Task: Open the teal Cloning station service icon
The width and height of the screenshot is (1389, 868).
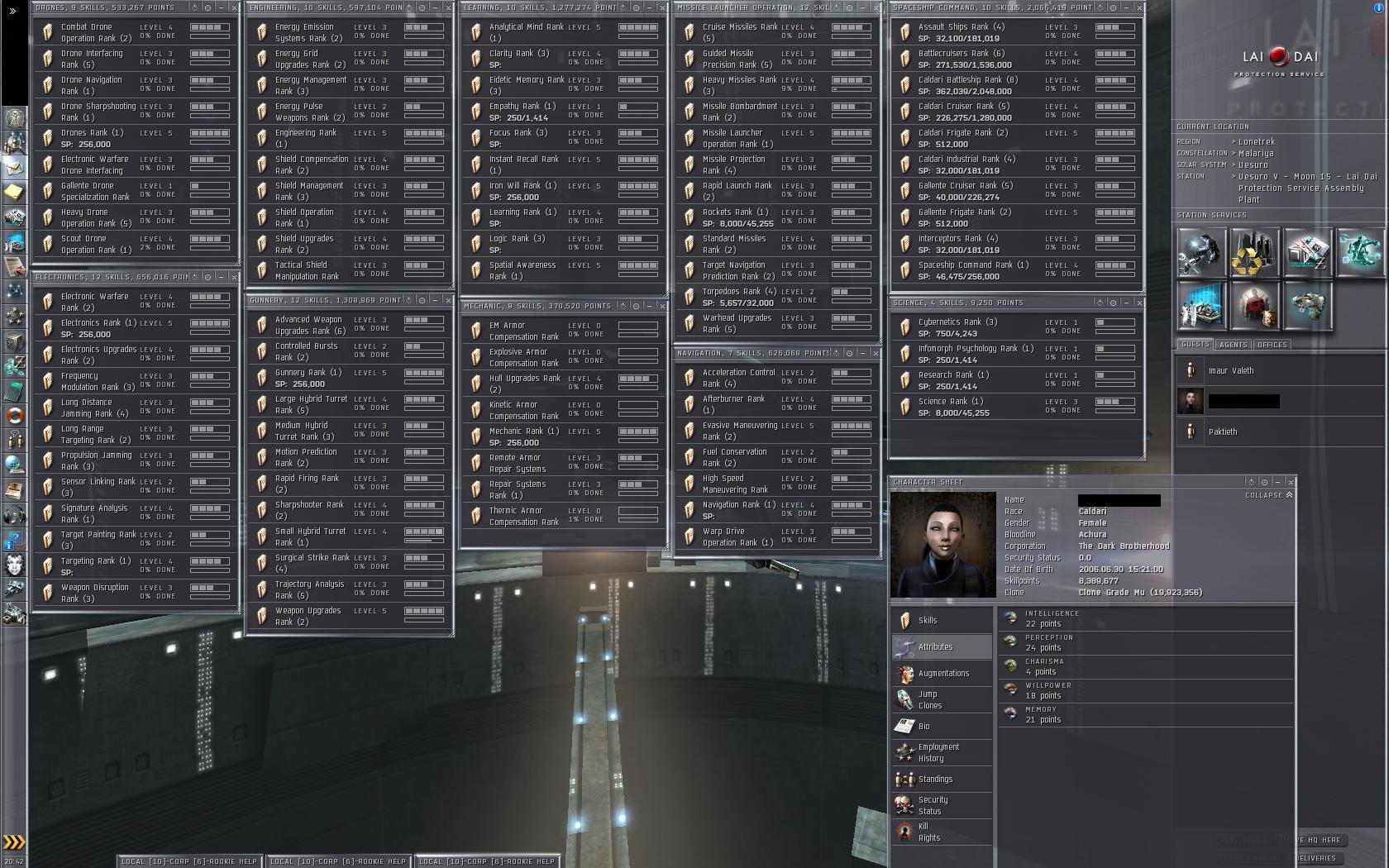Action: [1360, 253]
